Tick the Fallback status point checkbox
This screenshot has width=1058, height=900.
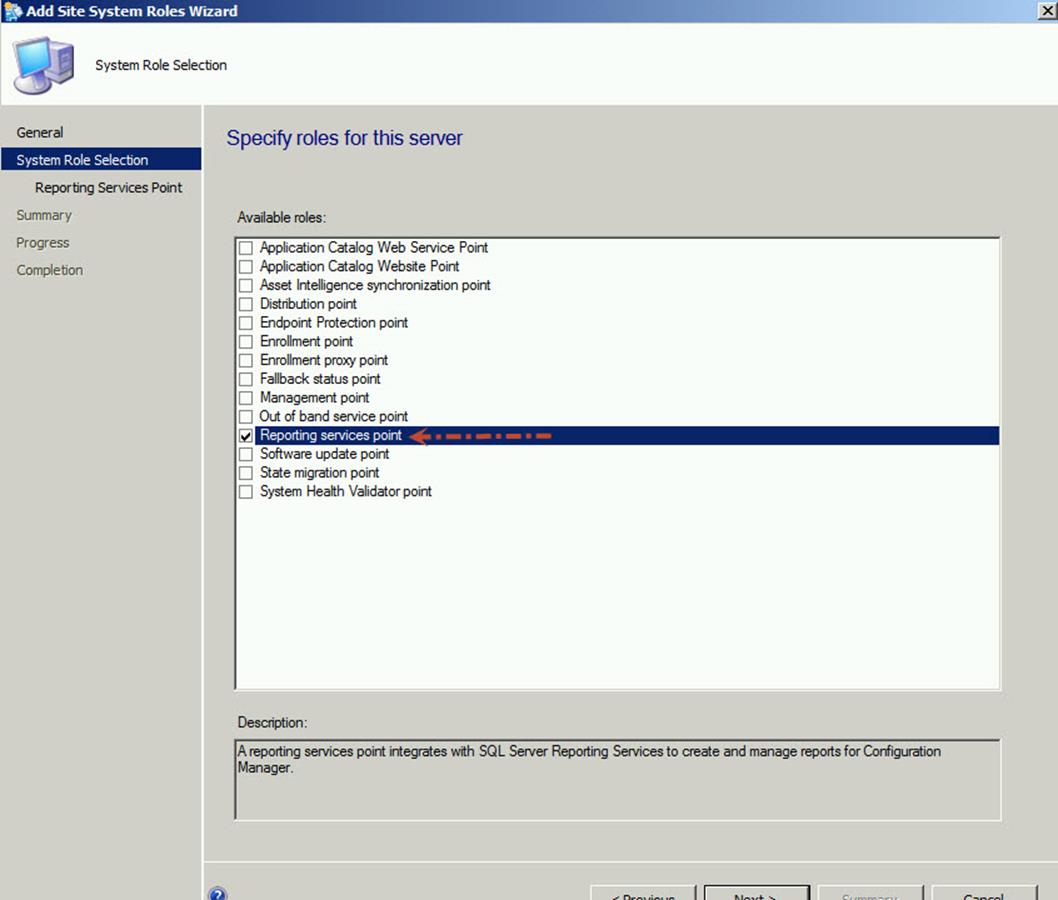246,380
